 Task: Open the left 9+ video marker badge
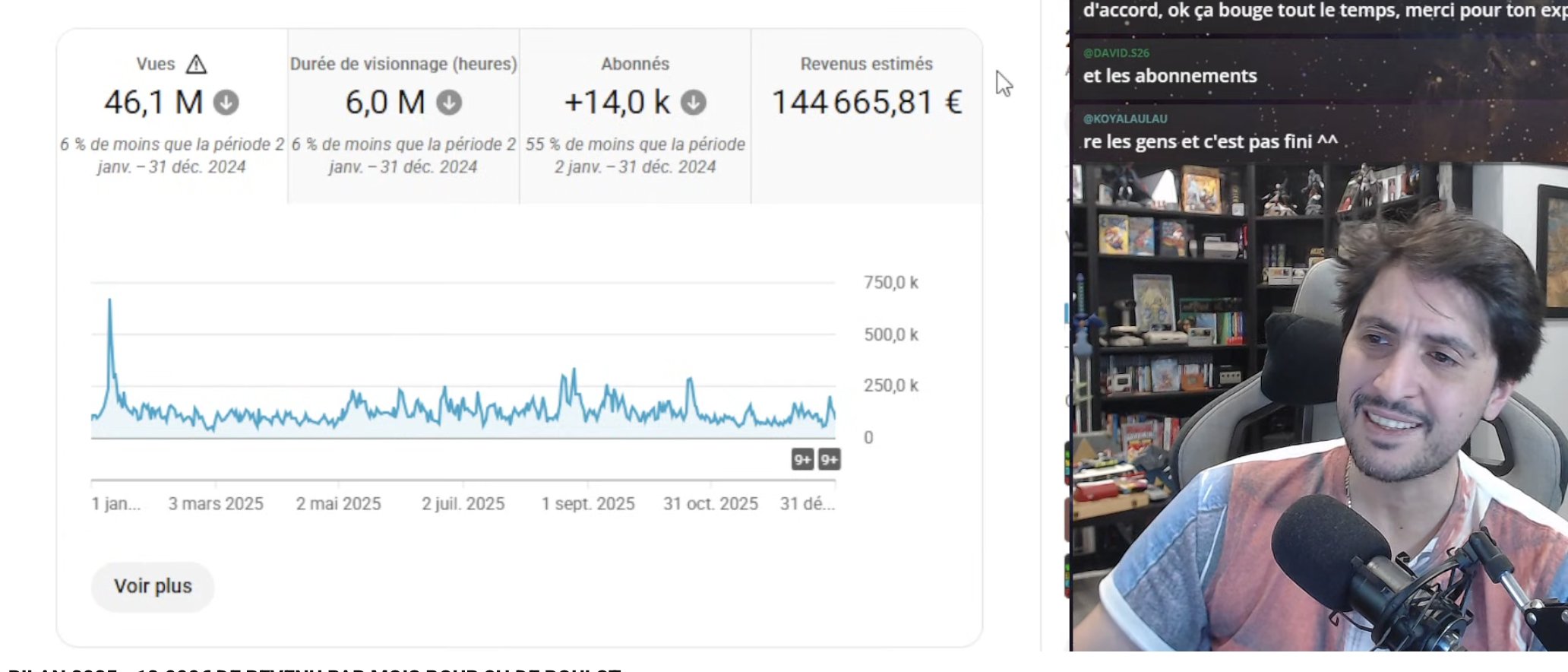coord(802,459)
